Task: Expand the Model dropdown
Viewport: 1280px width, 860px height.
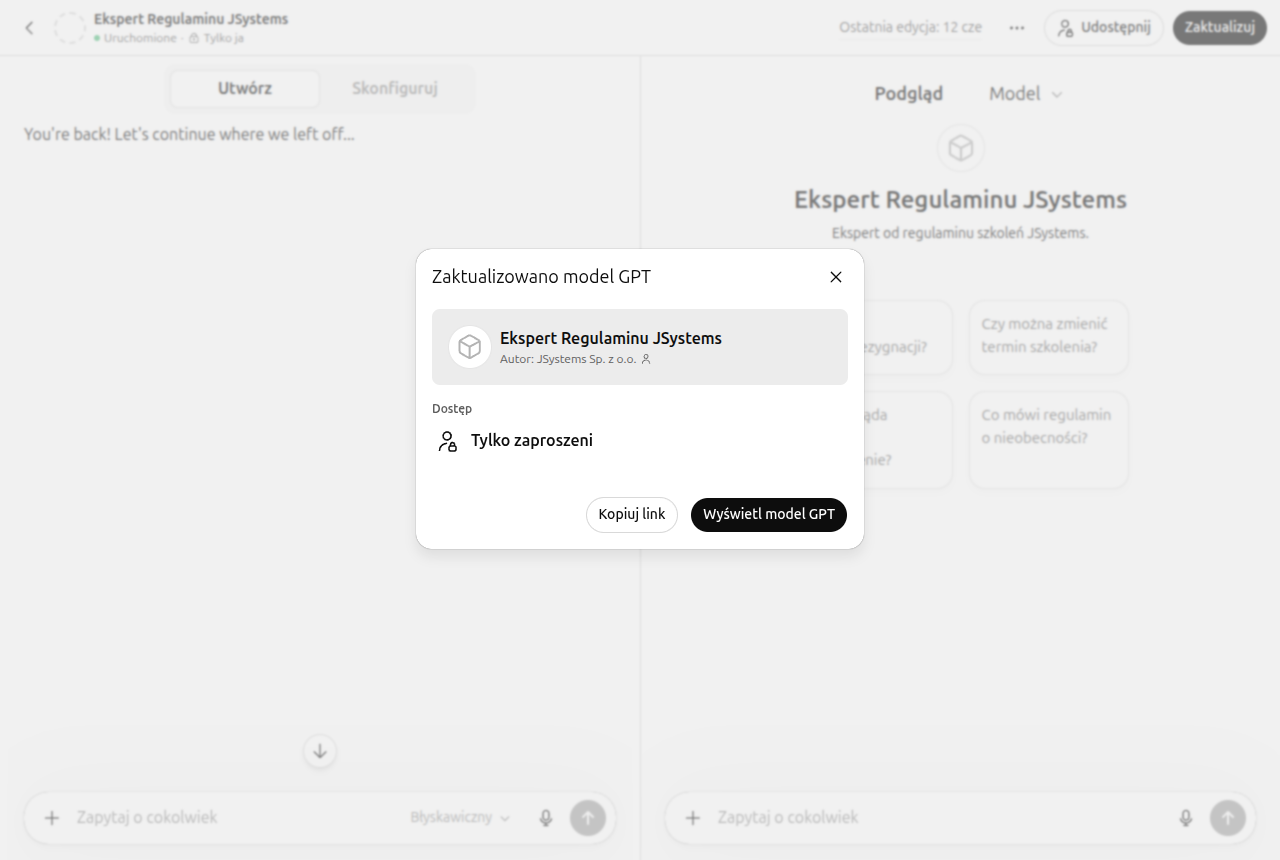Action: coord(1026,94)
